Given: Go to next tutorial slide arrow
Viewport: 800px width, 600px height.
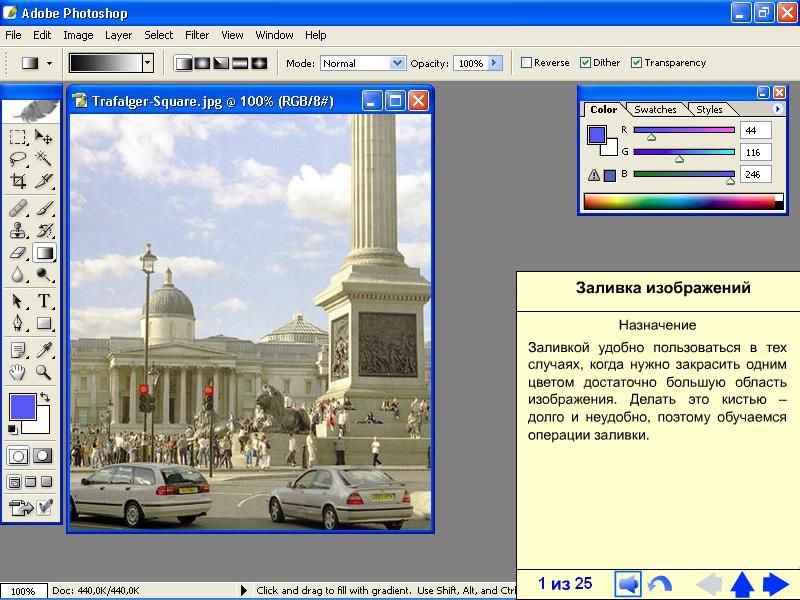Looking at the screenshot, I should pos(776,584).
